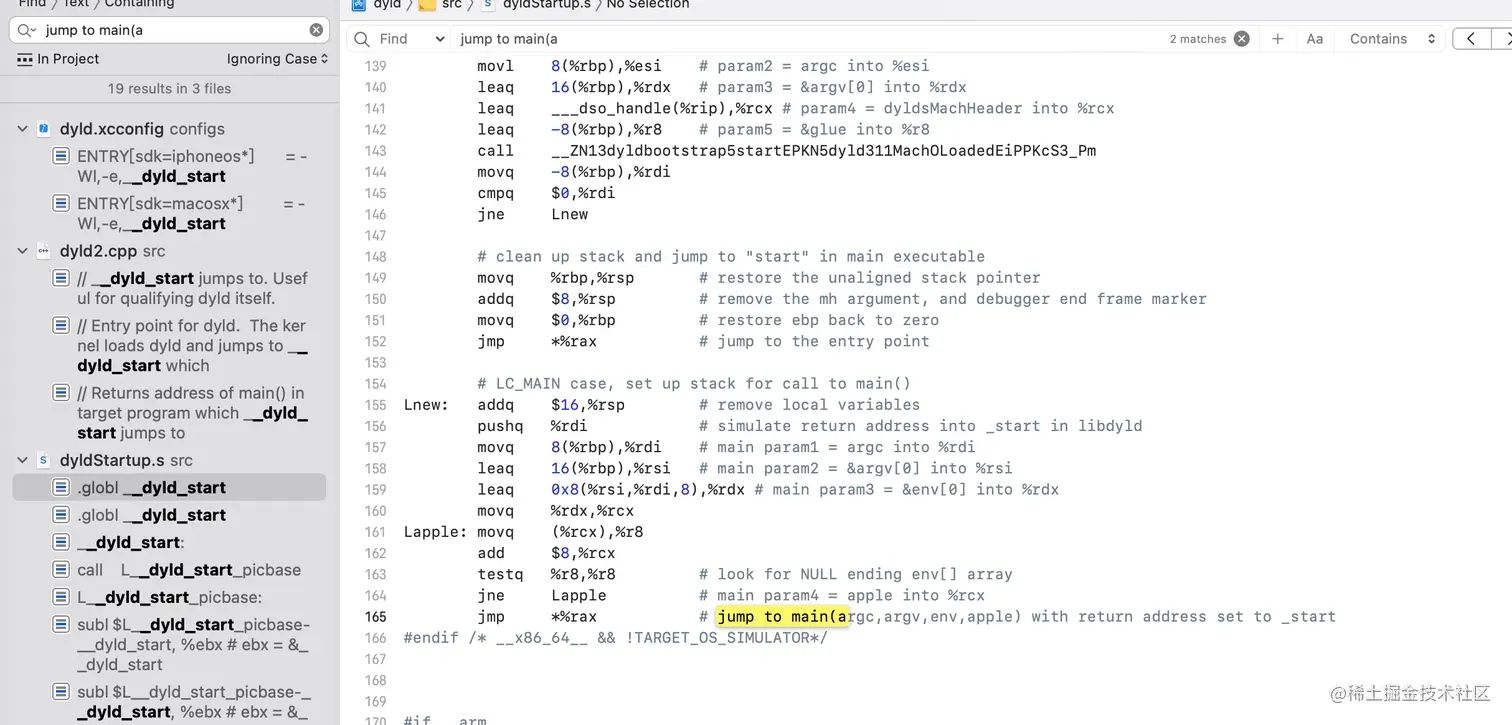This screenshot has height=725, width=1512.
Task: Collapse the dyld.xcconfig results group
Action: point(22,129)
